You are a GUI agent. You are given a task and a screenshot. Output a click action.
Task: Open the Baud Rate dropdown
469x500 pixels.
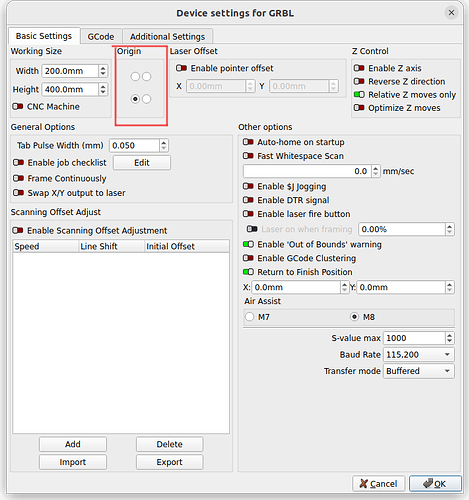tap(419, 355)
